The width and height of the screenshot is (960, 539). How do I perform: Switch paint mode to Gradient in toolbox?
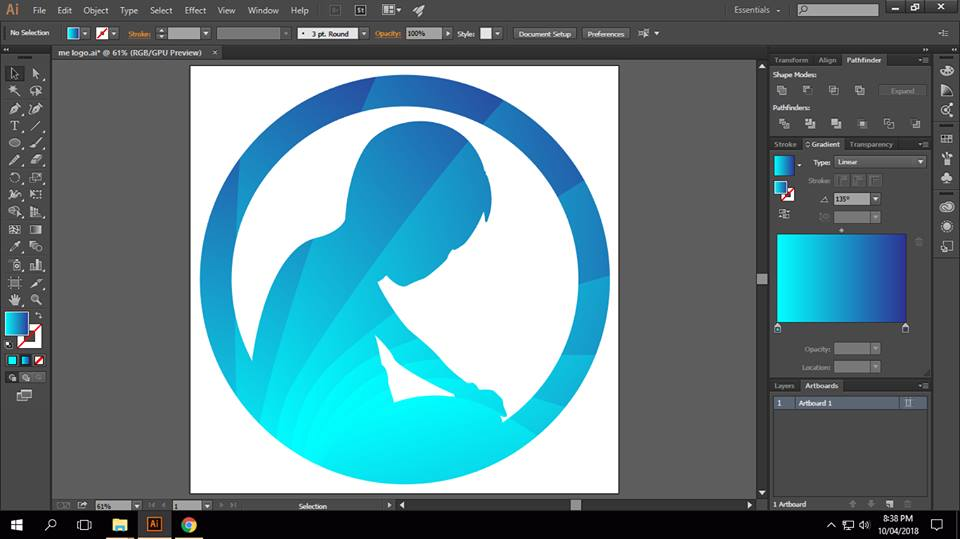[x=26, y=360]
